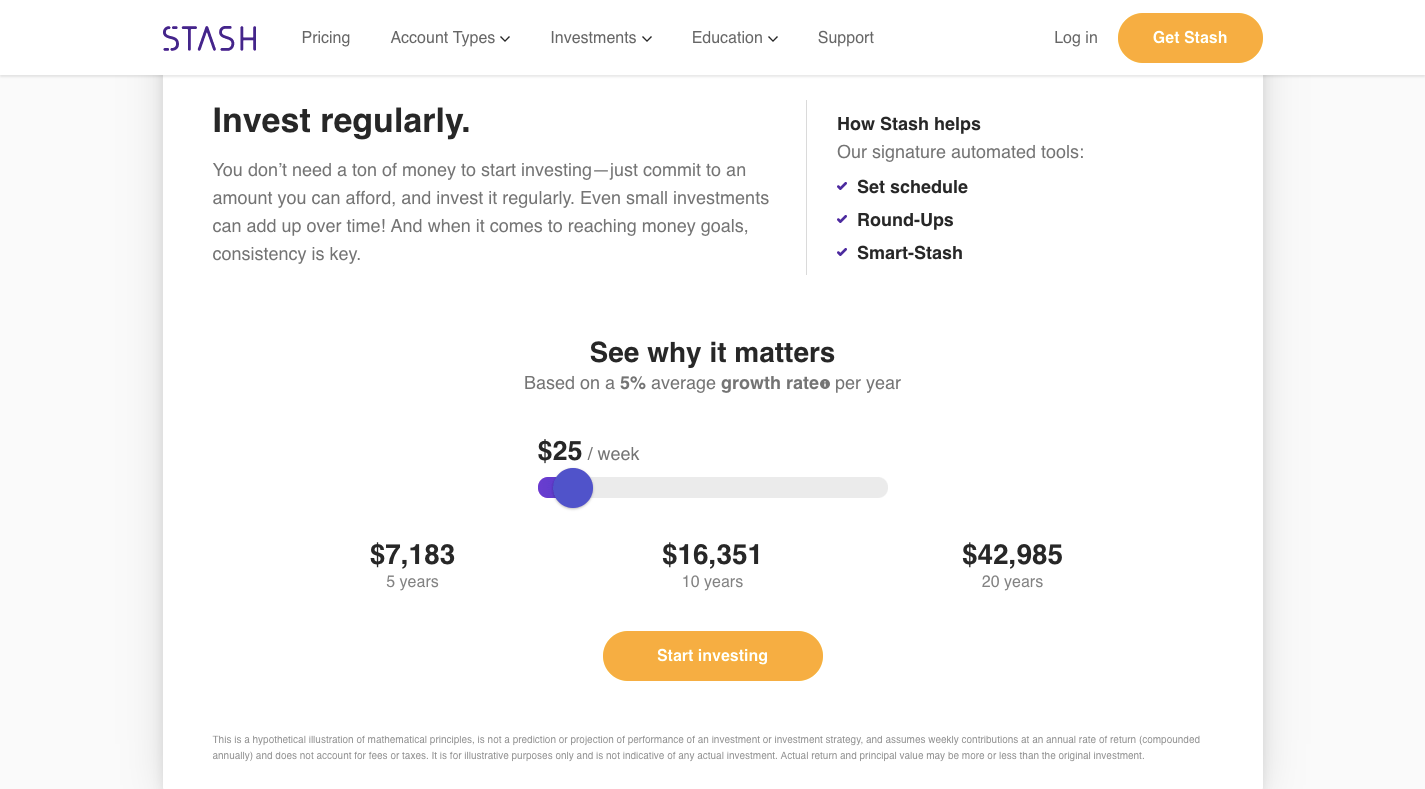Select the Set schedule tool text
The height and width of the screenshot is (789, 1425).
click(x=912, y=187)
